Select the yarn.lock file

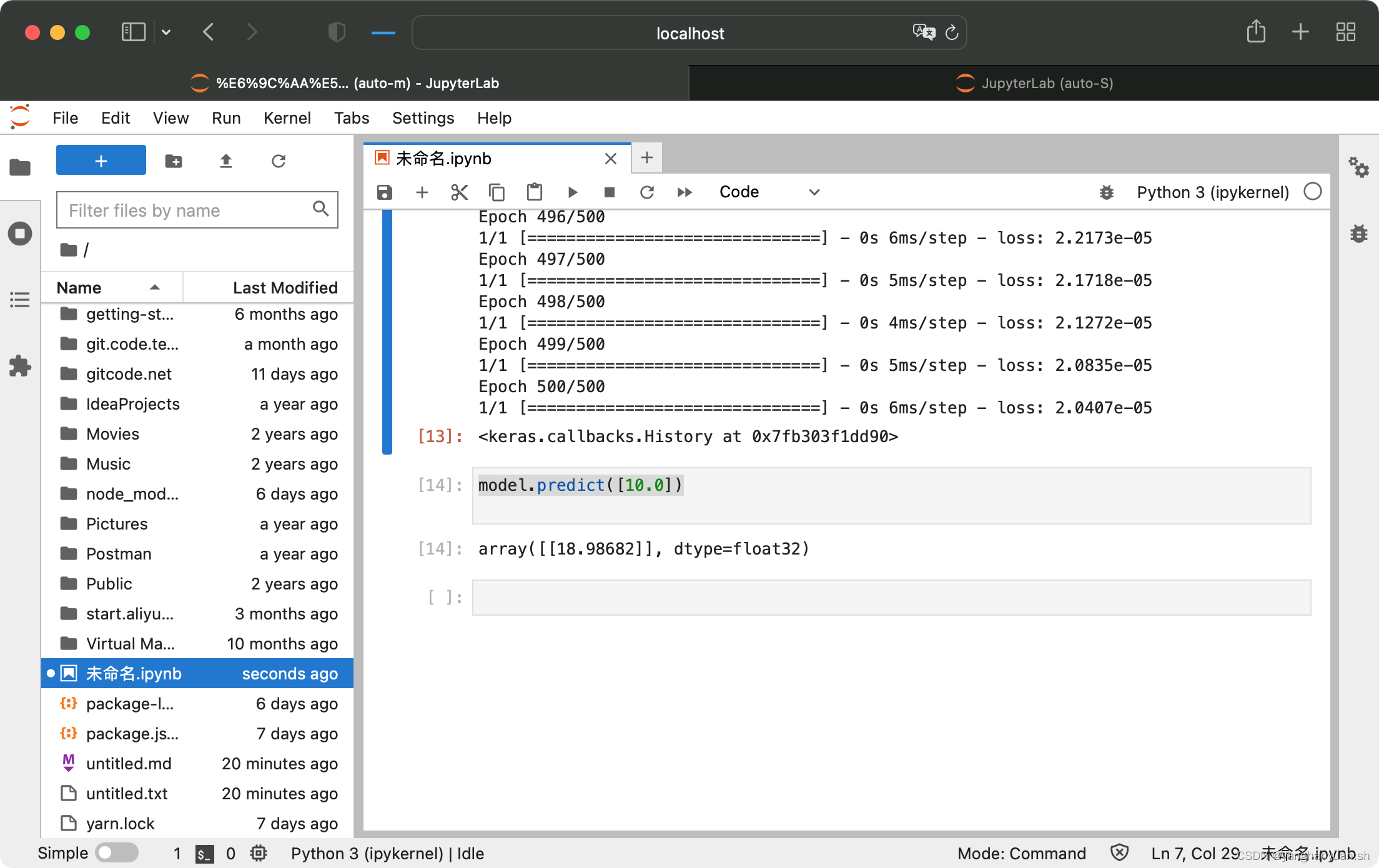click(197, 824)
